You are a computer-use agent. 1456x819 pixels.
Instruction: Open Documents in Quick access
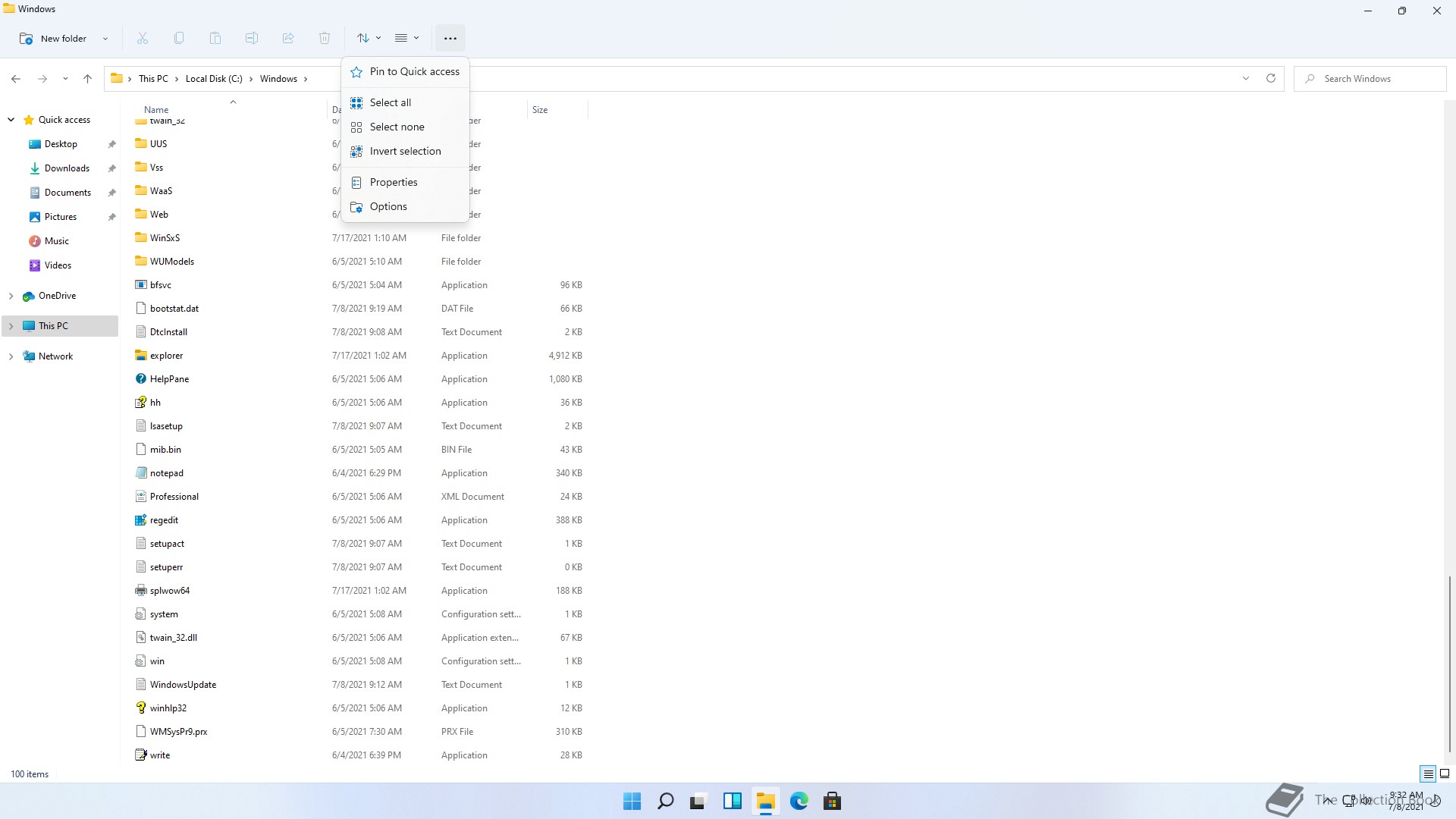67,193
